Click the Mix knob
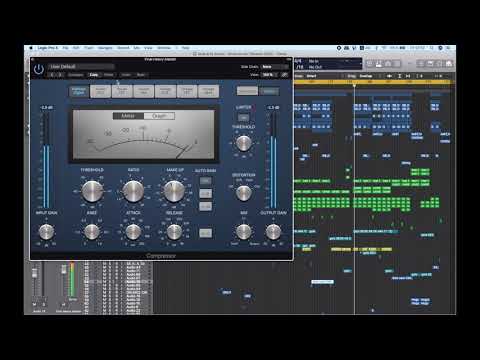This screenshot has width=480, height=360. (x=244, y=232)
